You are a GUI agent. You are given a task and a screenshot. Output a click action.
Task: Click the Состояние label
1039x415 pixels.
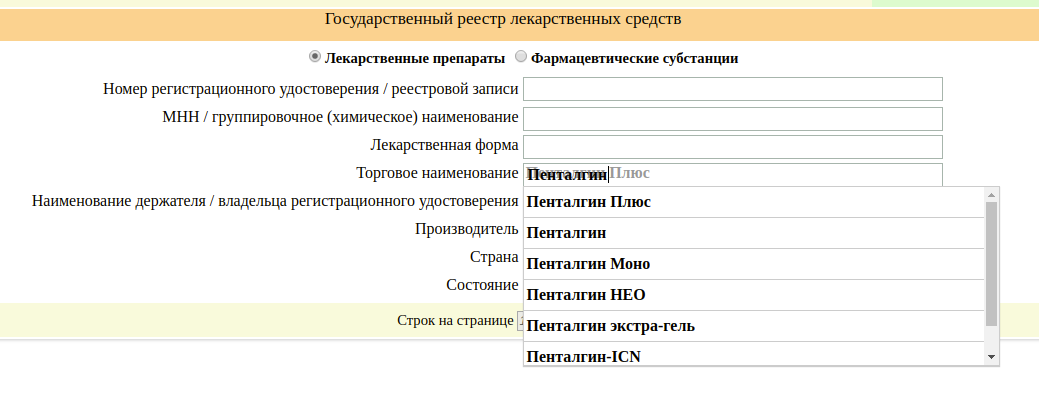(482, 285)
